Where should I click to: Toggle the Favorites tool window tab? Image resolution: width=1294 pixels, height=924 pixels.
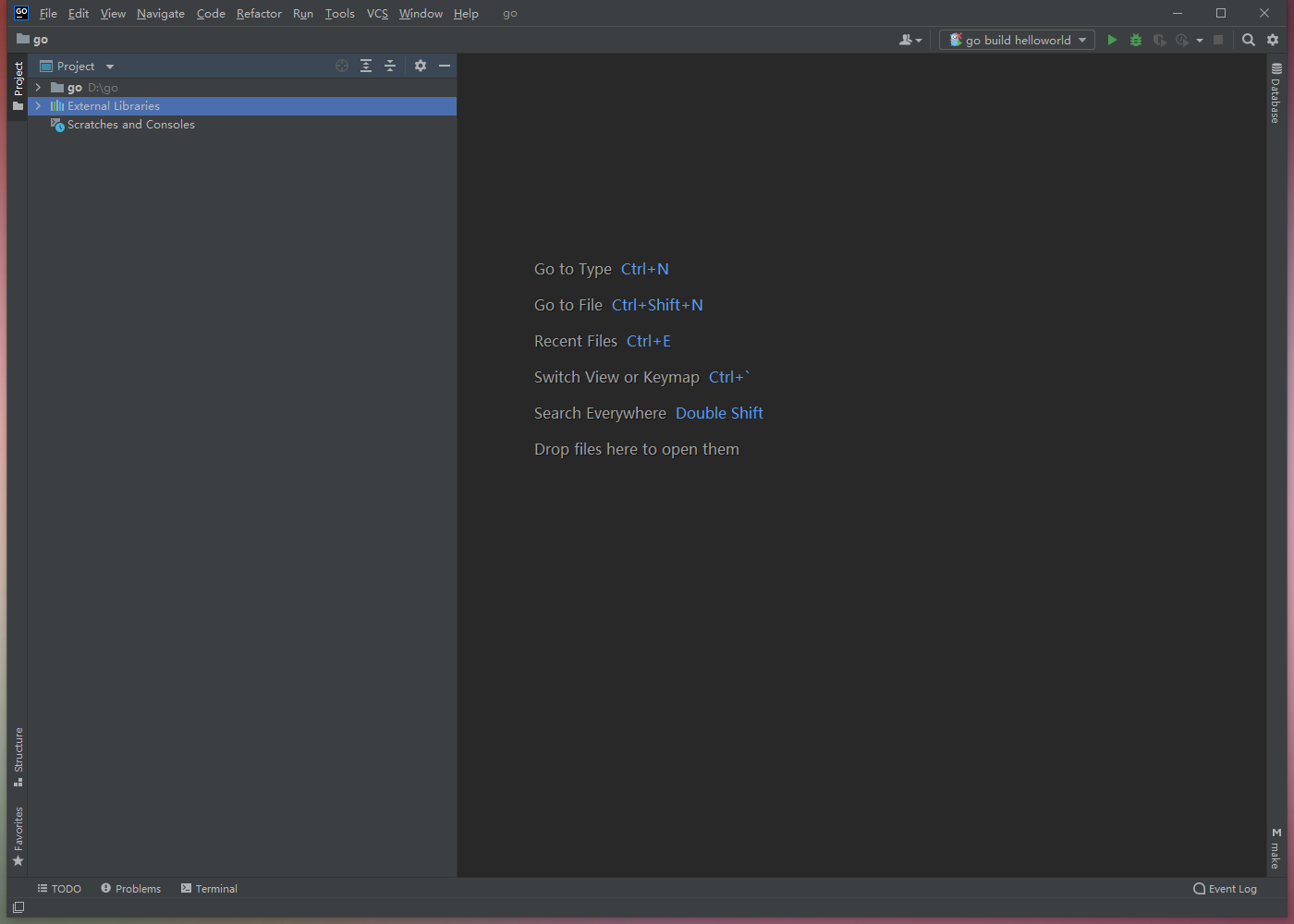click(x=18, y=836)
